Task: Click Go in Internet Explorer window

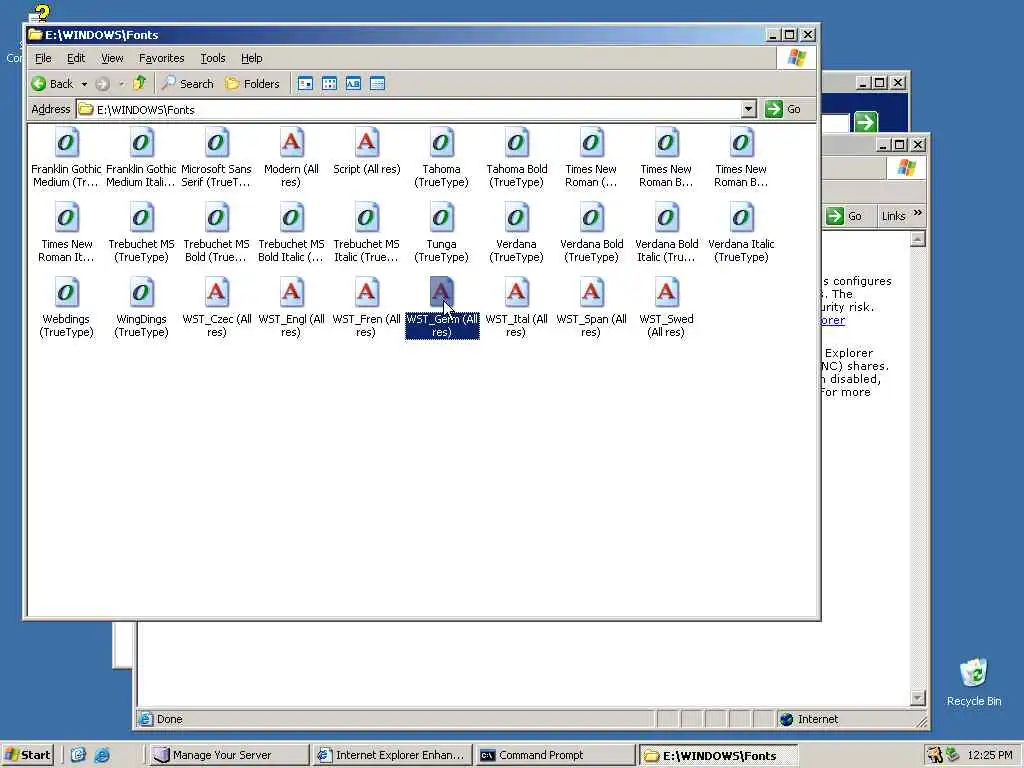Action: 844,216
